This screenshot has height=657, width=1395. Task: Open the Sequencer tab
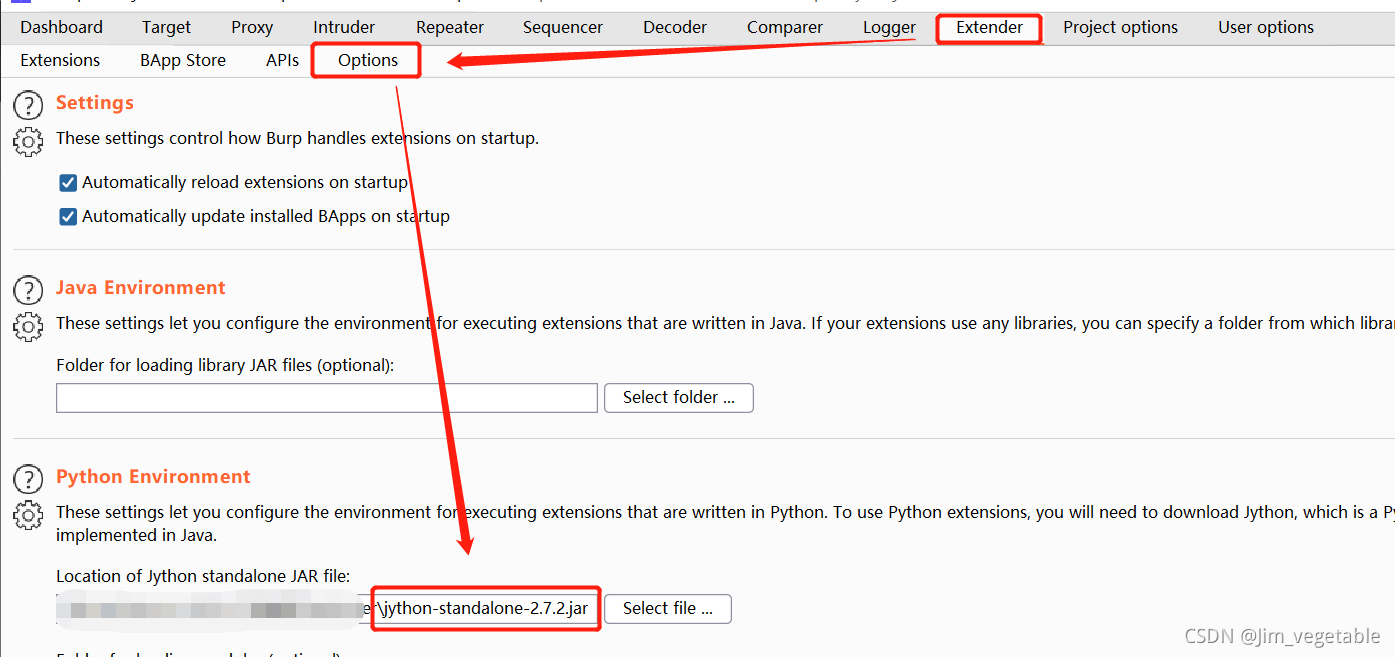563,27
